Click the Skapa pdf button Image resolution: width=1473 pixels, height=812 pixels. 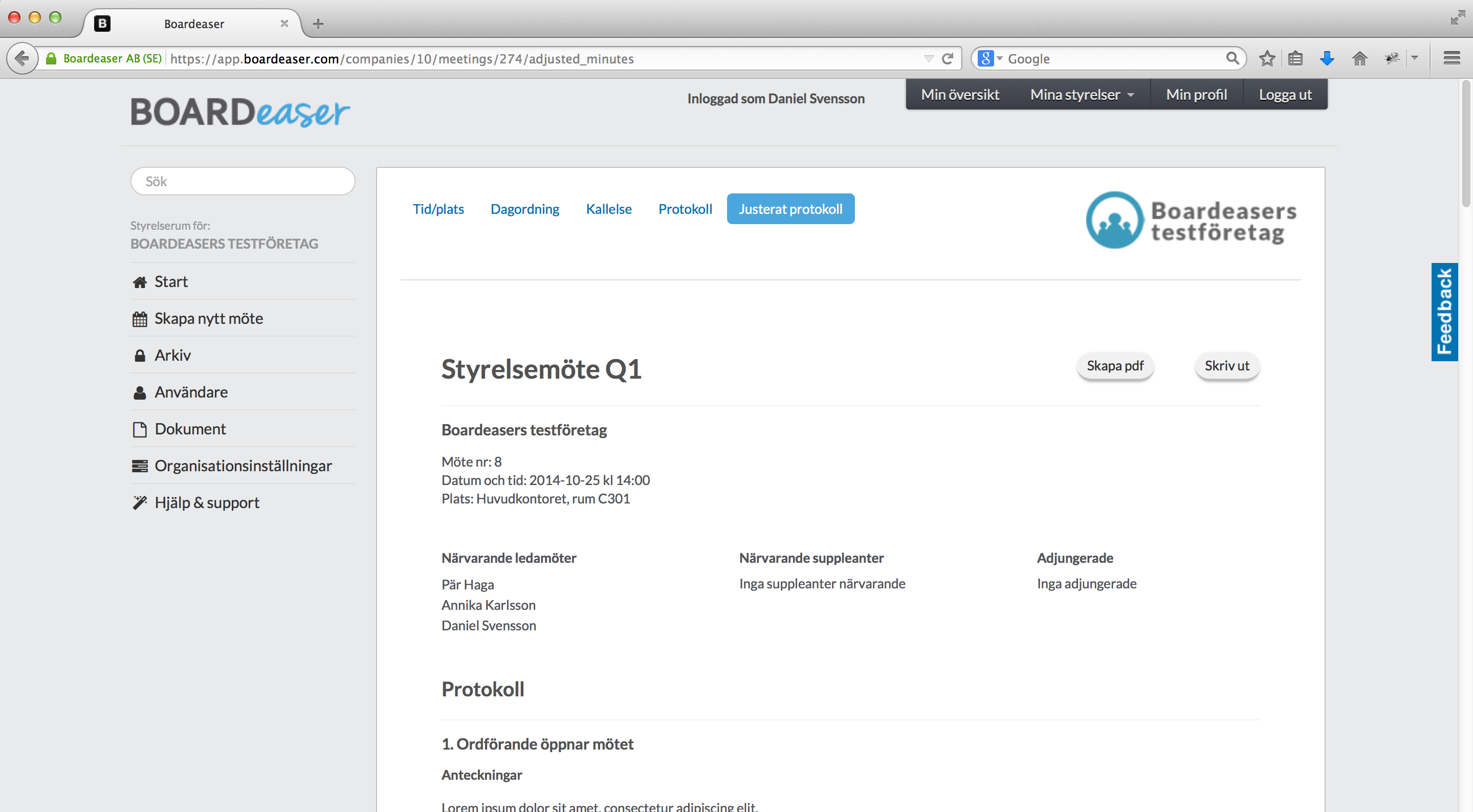pyautogui.click(x=1115, y=366)
